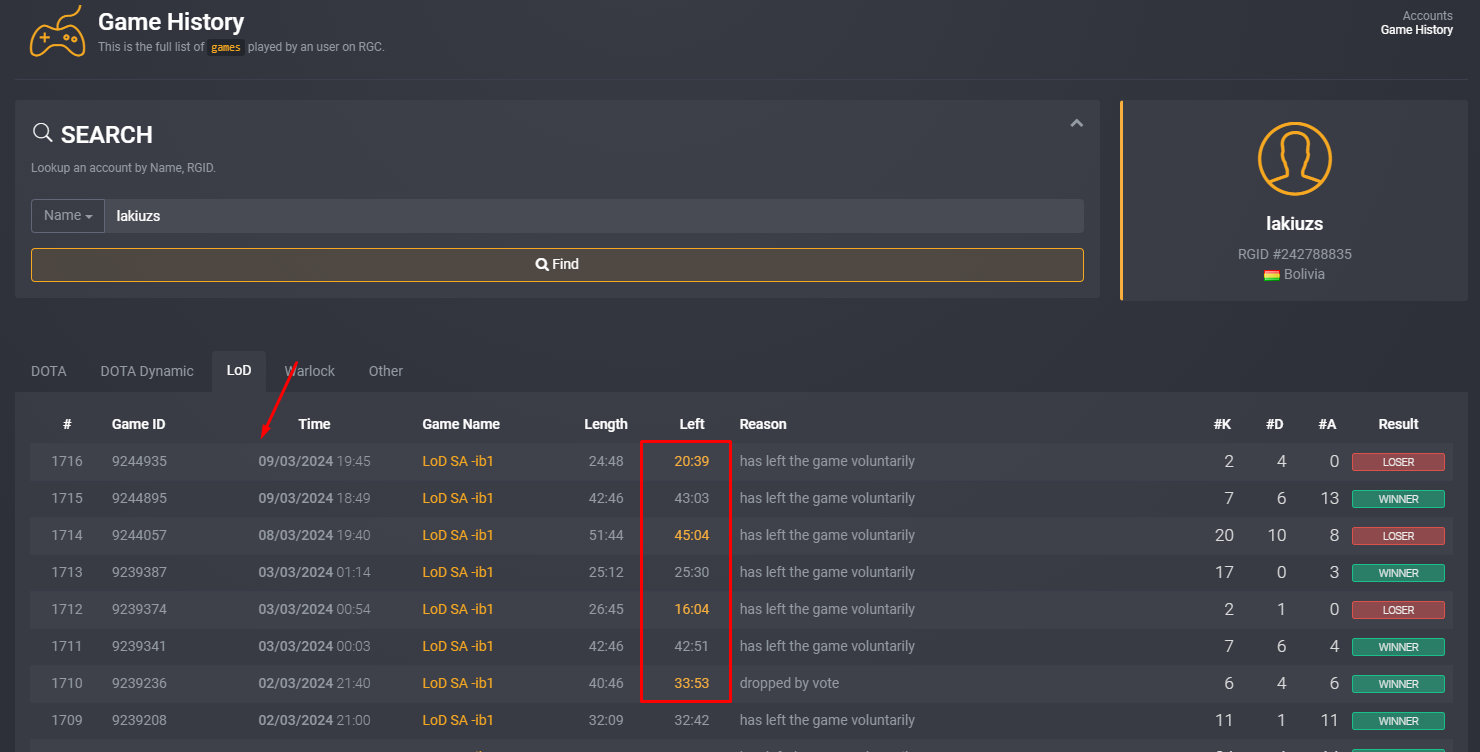Open LoD SA -ib1 link for game 9244935
This screenshot has width=1480, height=752.
(x=458, y=461)
